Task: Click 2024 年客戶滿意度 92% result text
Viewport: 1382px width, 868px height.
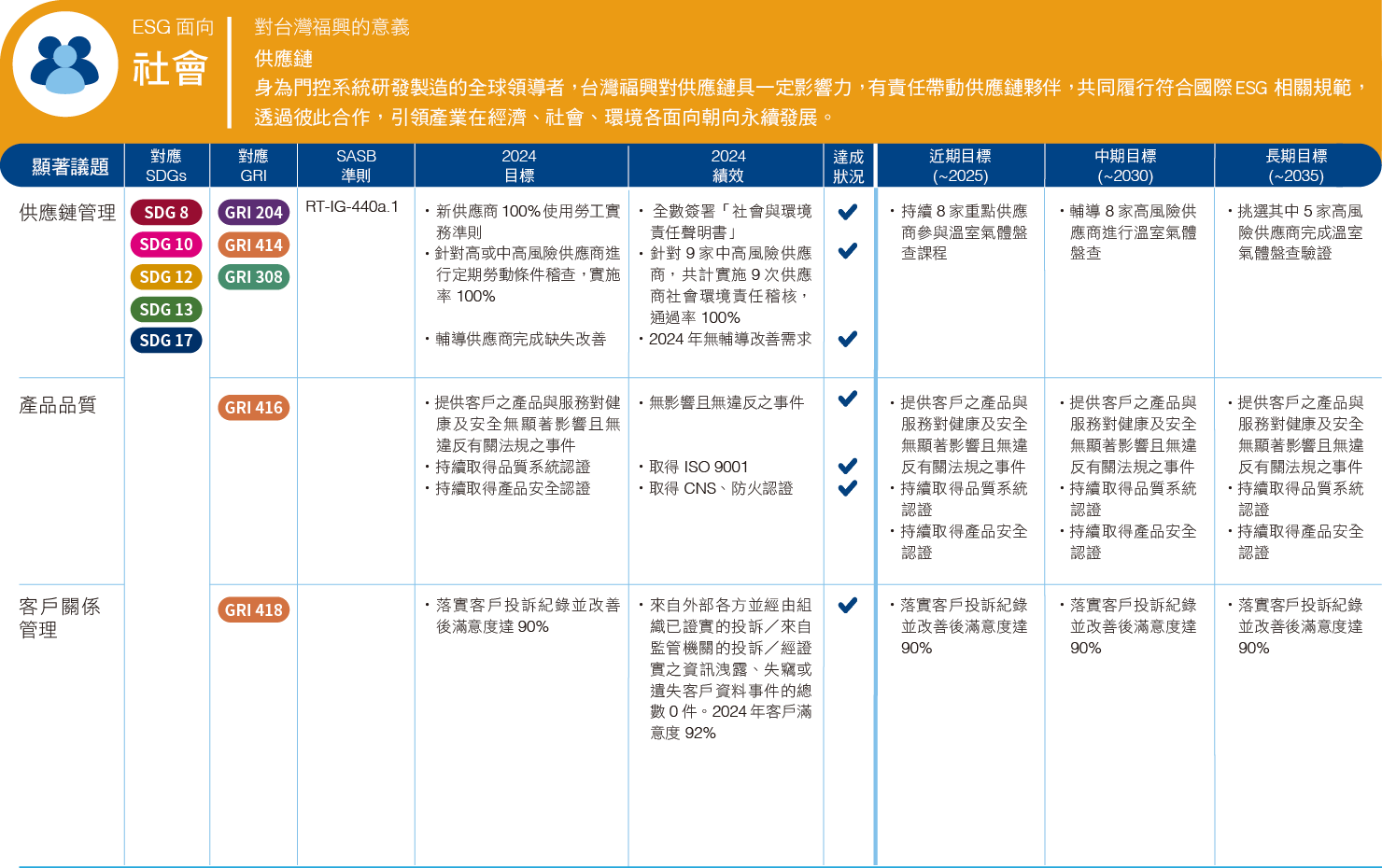Action: (731, 722)
